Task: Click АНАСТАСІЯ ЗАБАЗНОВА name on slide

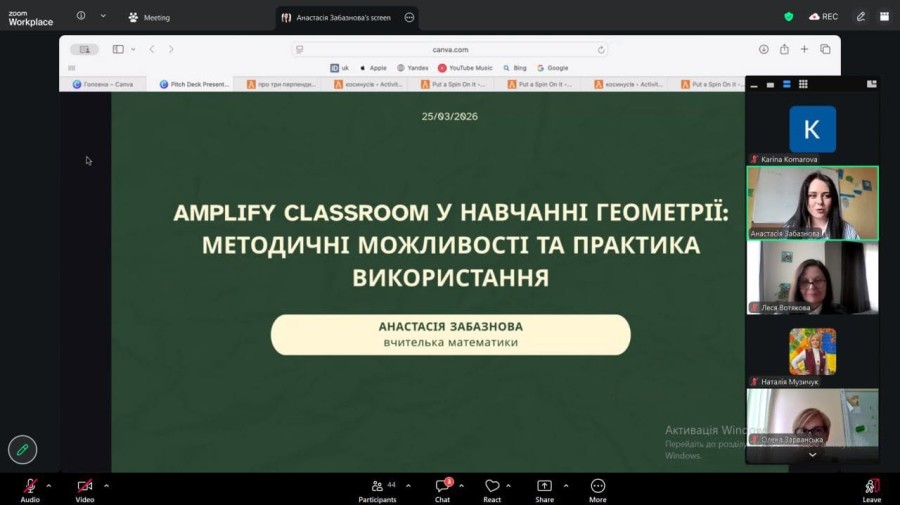Action: click(451, 327)
